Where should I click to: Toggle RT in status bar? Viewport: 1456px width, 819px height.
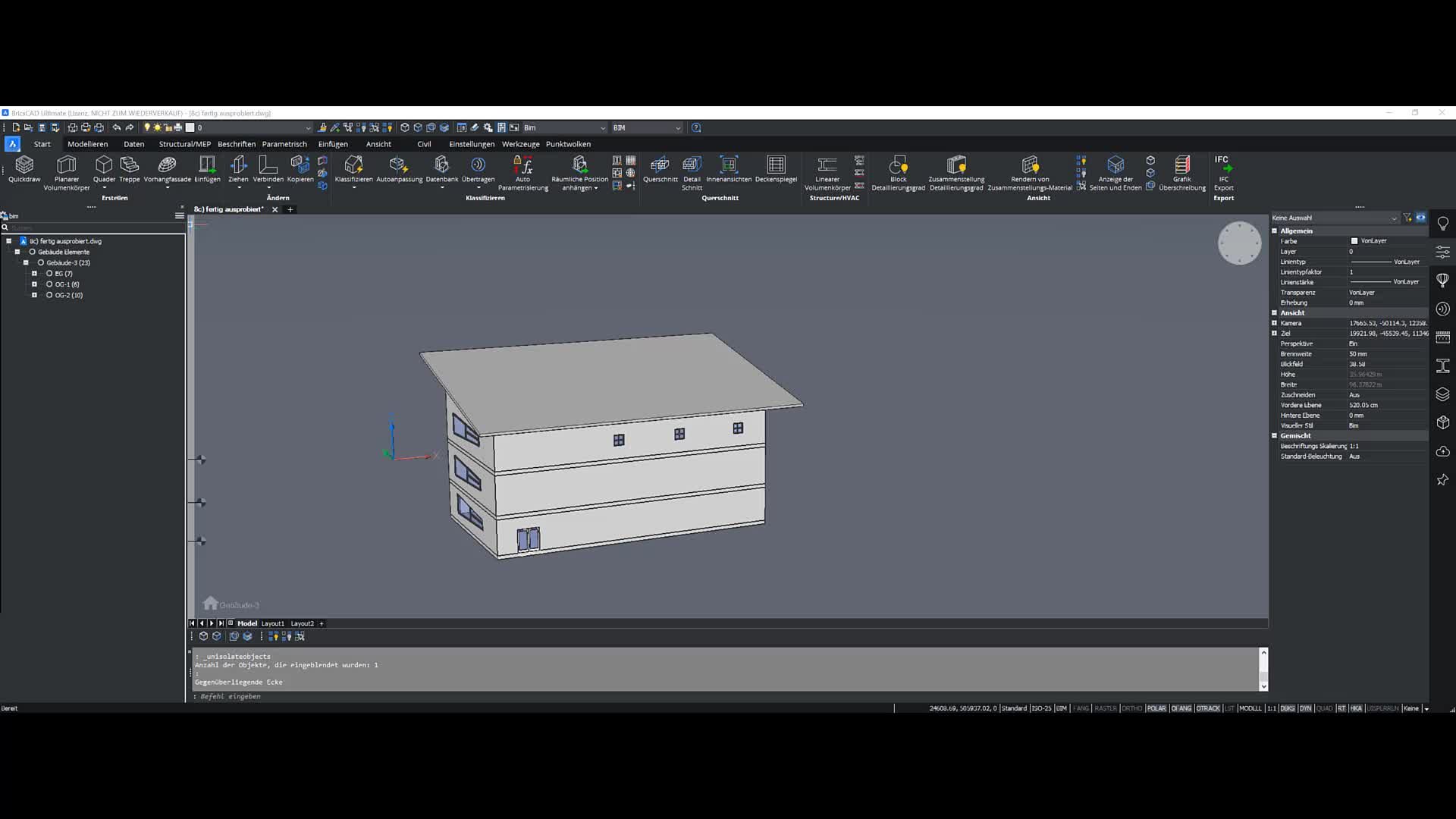1341,708
